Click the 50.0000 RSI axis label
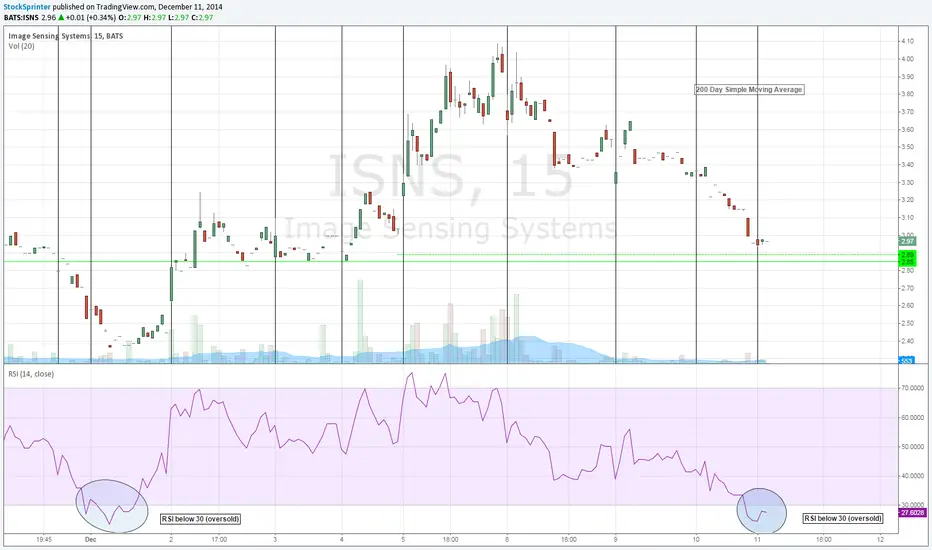 [912, 447]
